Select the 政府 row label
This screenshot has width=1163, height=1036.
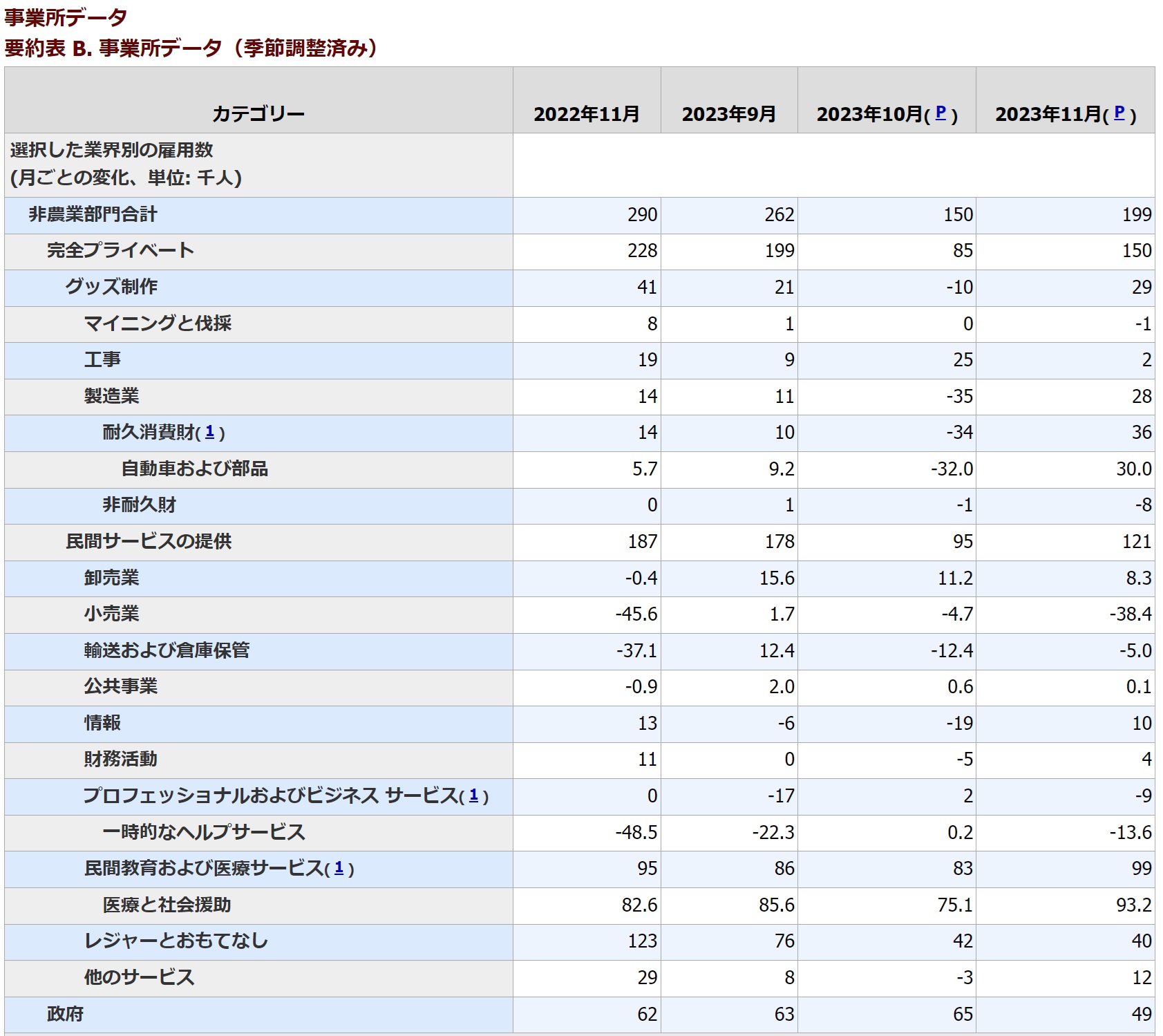click(65, 1014)
